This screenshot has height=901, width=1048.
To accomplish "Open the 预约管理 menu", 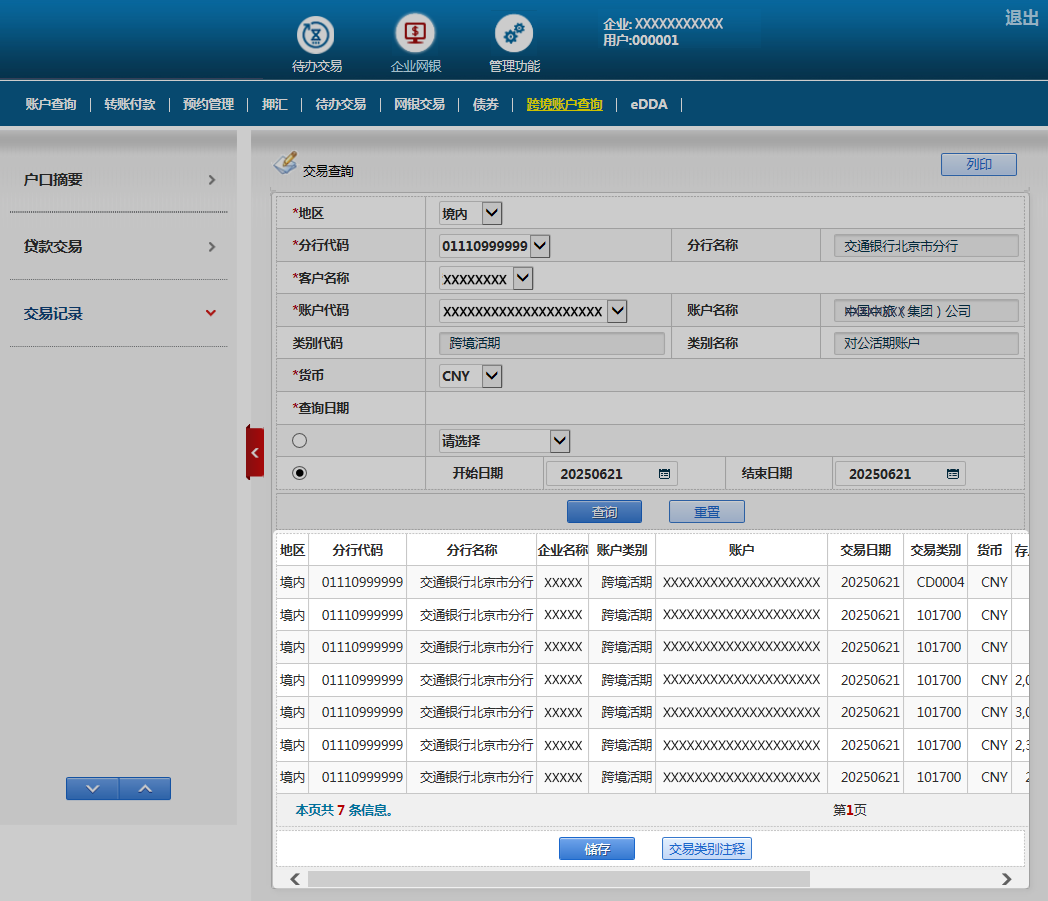I will pos(209,104).
